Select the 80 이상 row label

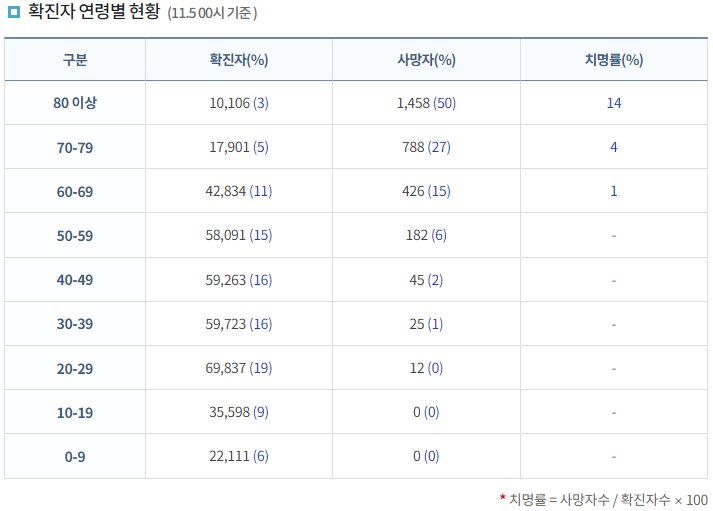point(75,103)
